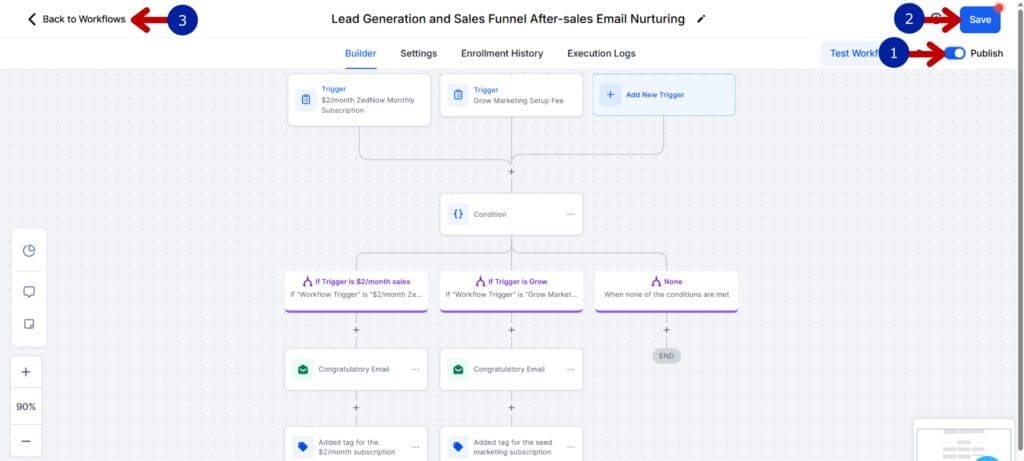Select the $2/month ZedNow Monthly Subscription trigger

359,100
